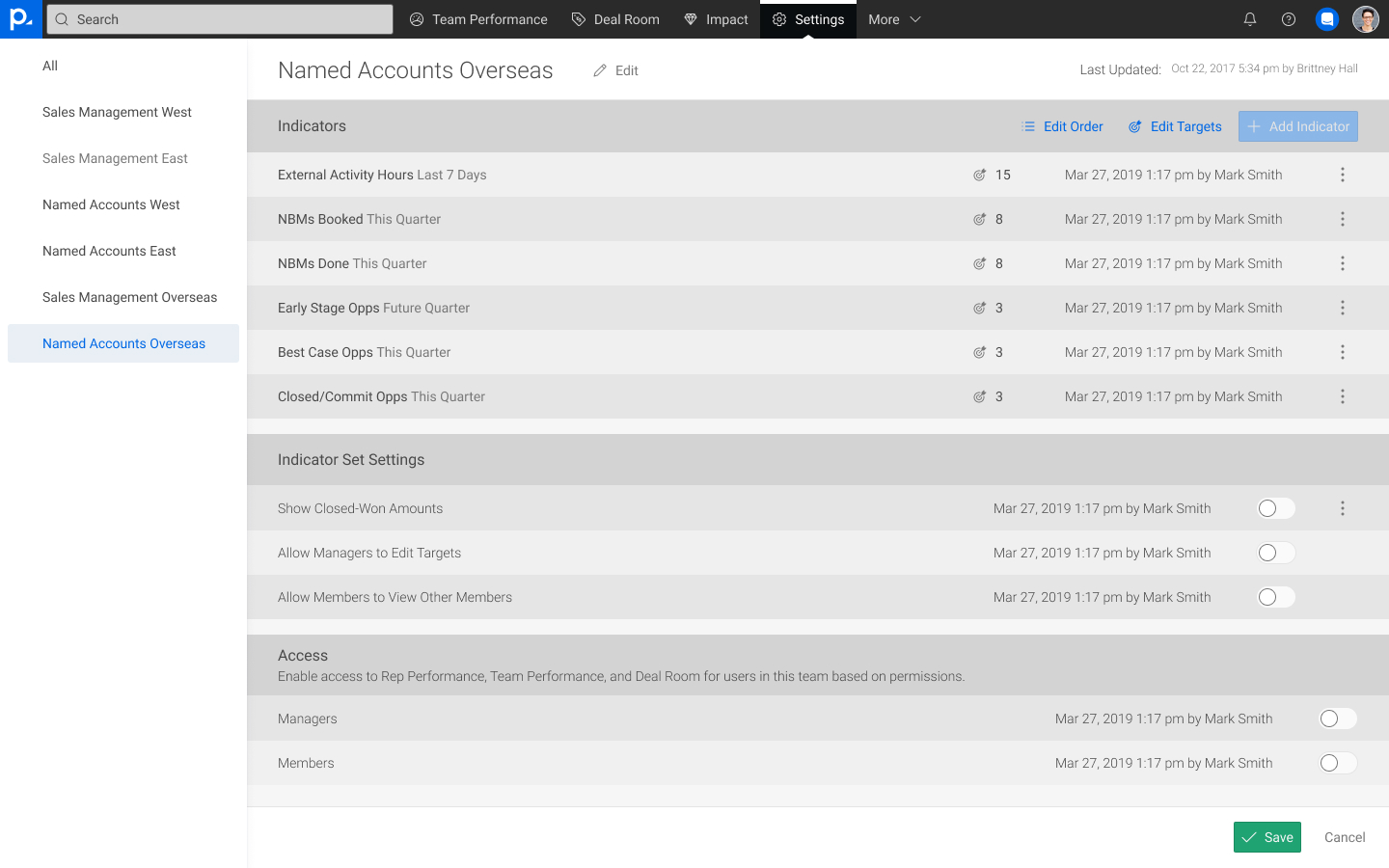Click into the Search field
Image resolution: width=1389 pixels, height=868 pixels.
[x=220, y=19]
